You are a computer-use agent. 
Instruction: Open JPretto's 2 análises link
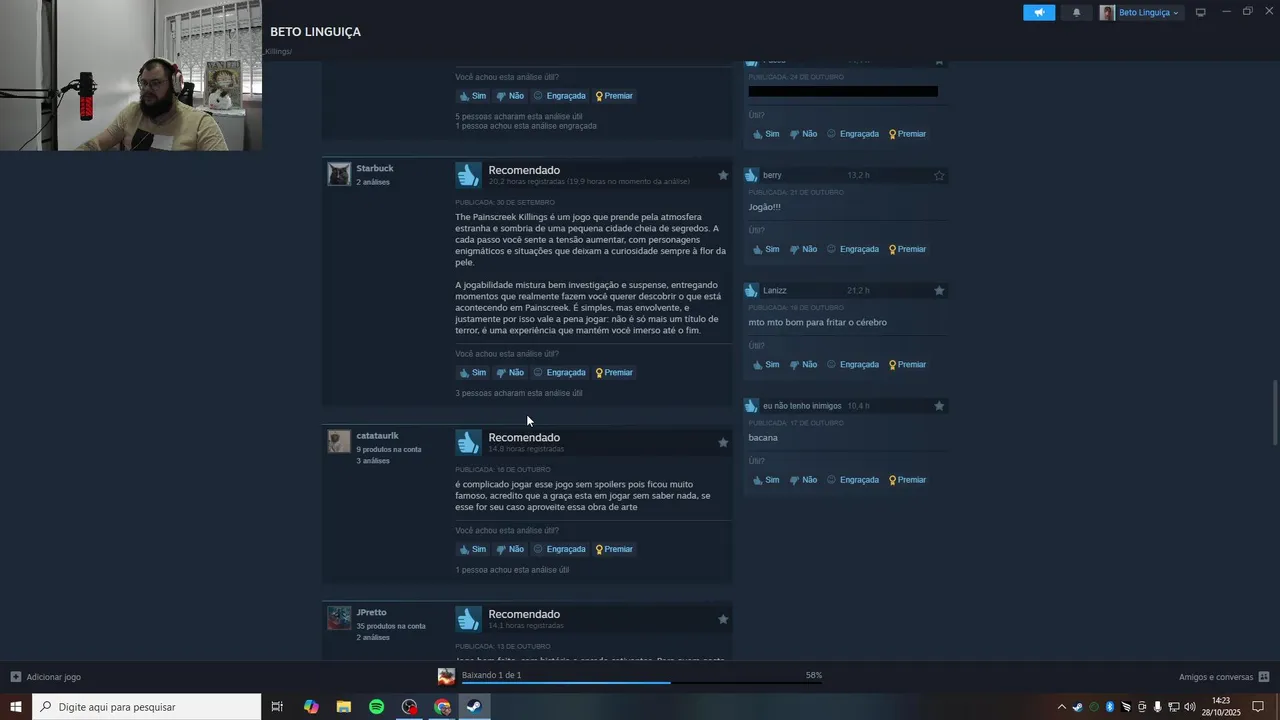pos(373,638)
